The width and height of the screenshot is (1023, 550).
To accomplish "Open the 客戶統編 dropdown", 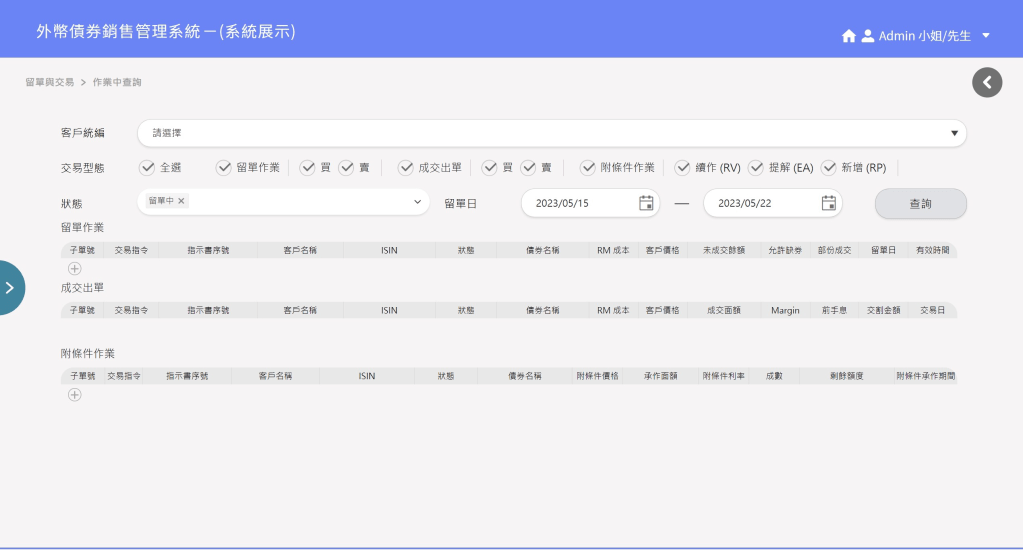I will click(551, 133).
